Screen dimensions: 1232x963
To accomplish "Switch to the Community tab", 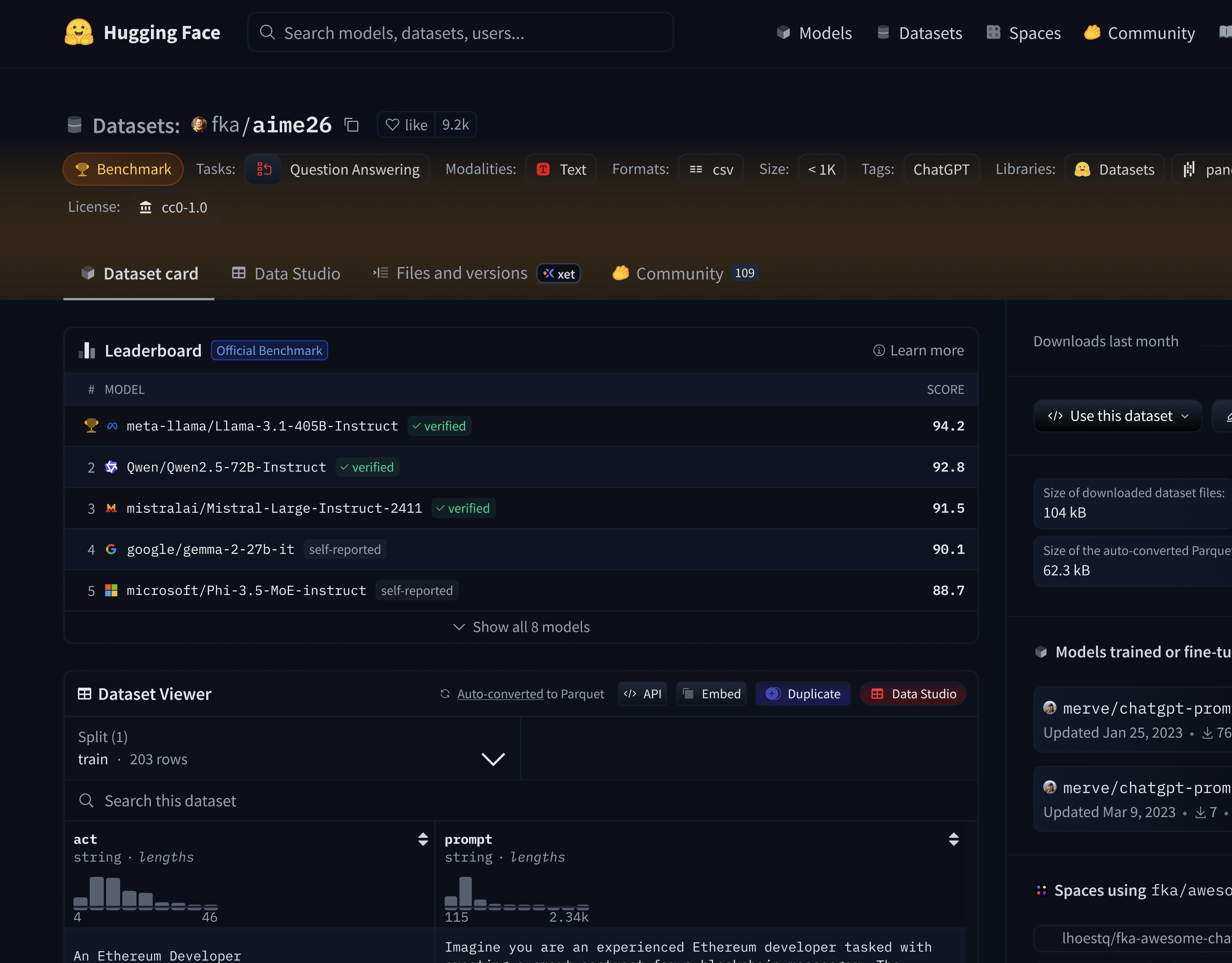I will [x=681, y=273].
